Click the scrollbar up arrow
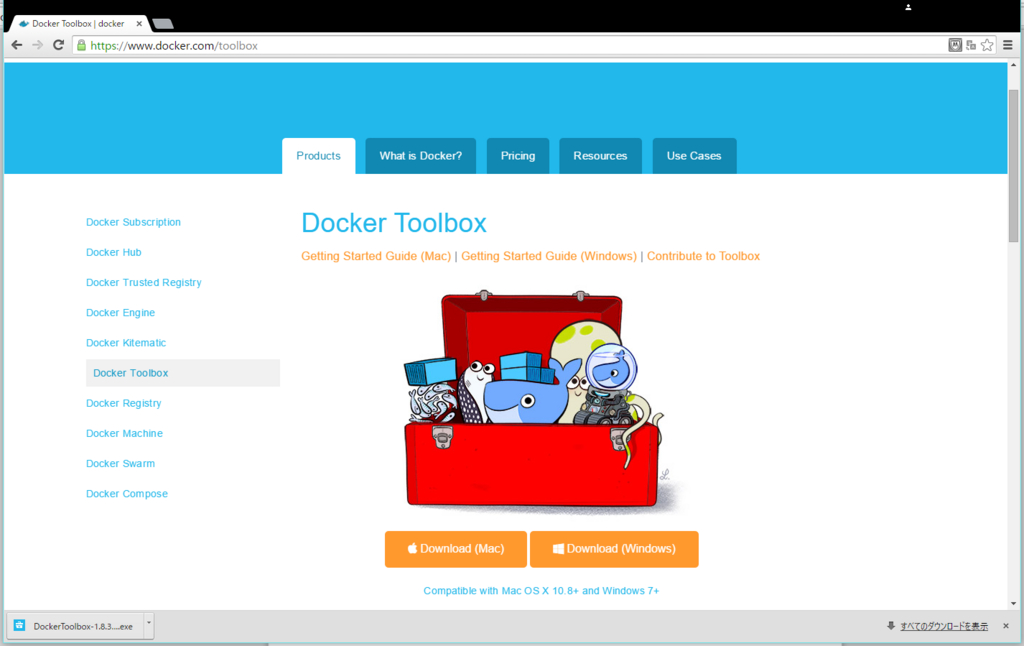Screen dimensions: 1024x646 [1013, 65]
